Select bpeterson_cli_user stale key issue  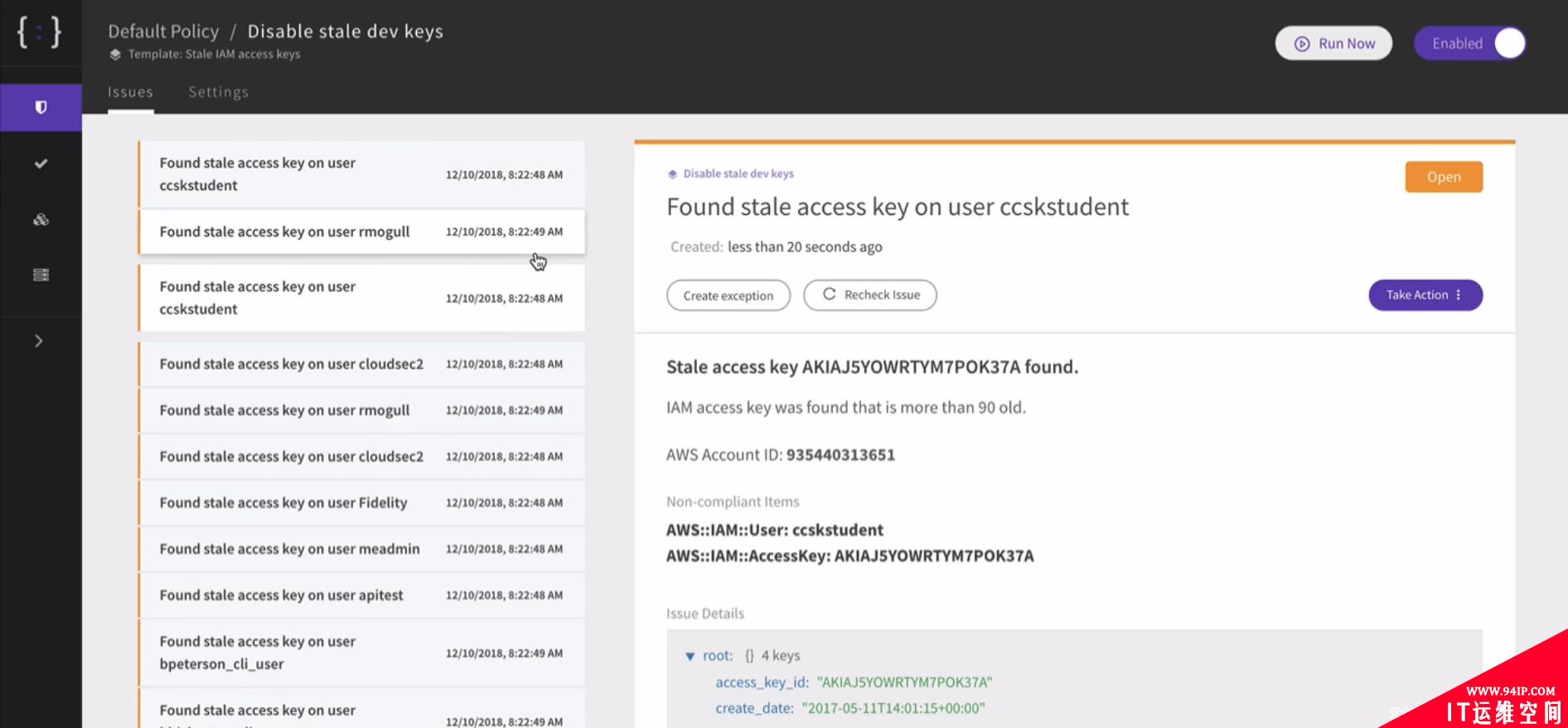pos(361,653)
